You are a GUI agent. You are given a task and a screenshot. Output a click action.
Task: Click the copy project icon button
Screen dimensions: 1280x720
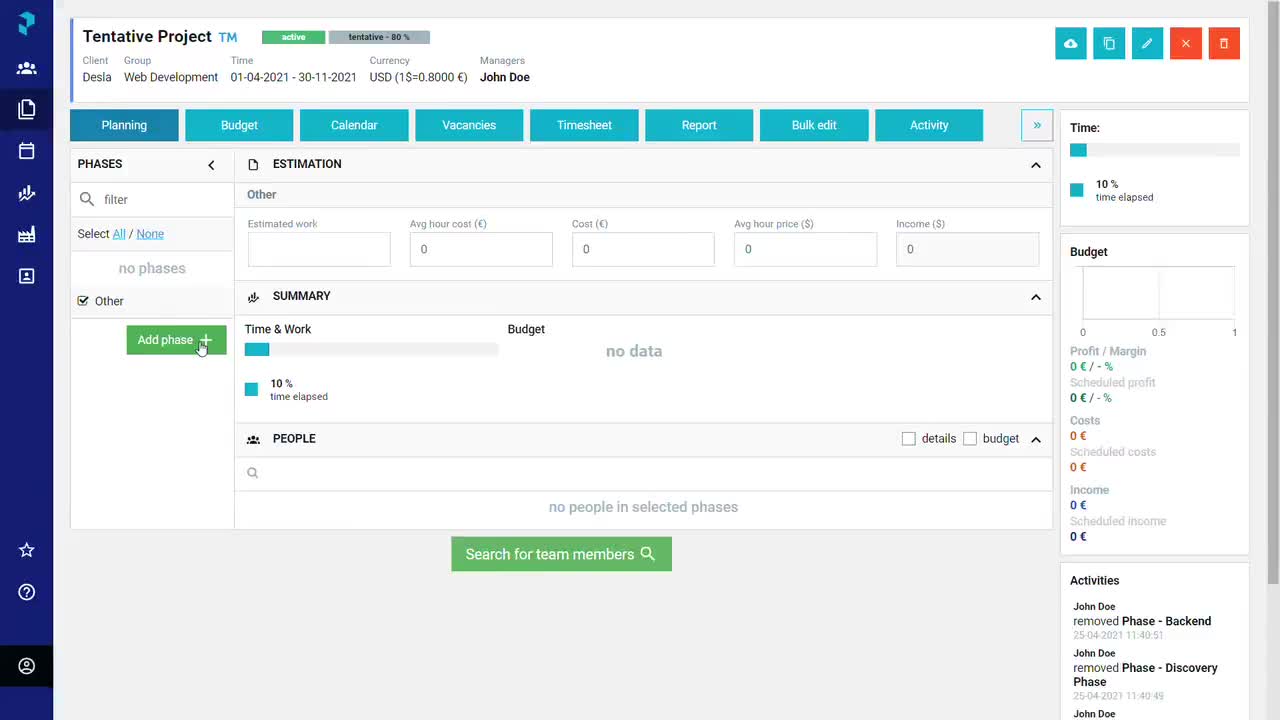[x=1109, y=44]
